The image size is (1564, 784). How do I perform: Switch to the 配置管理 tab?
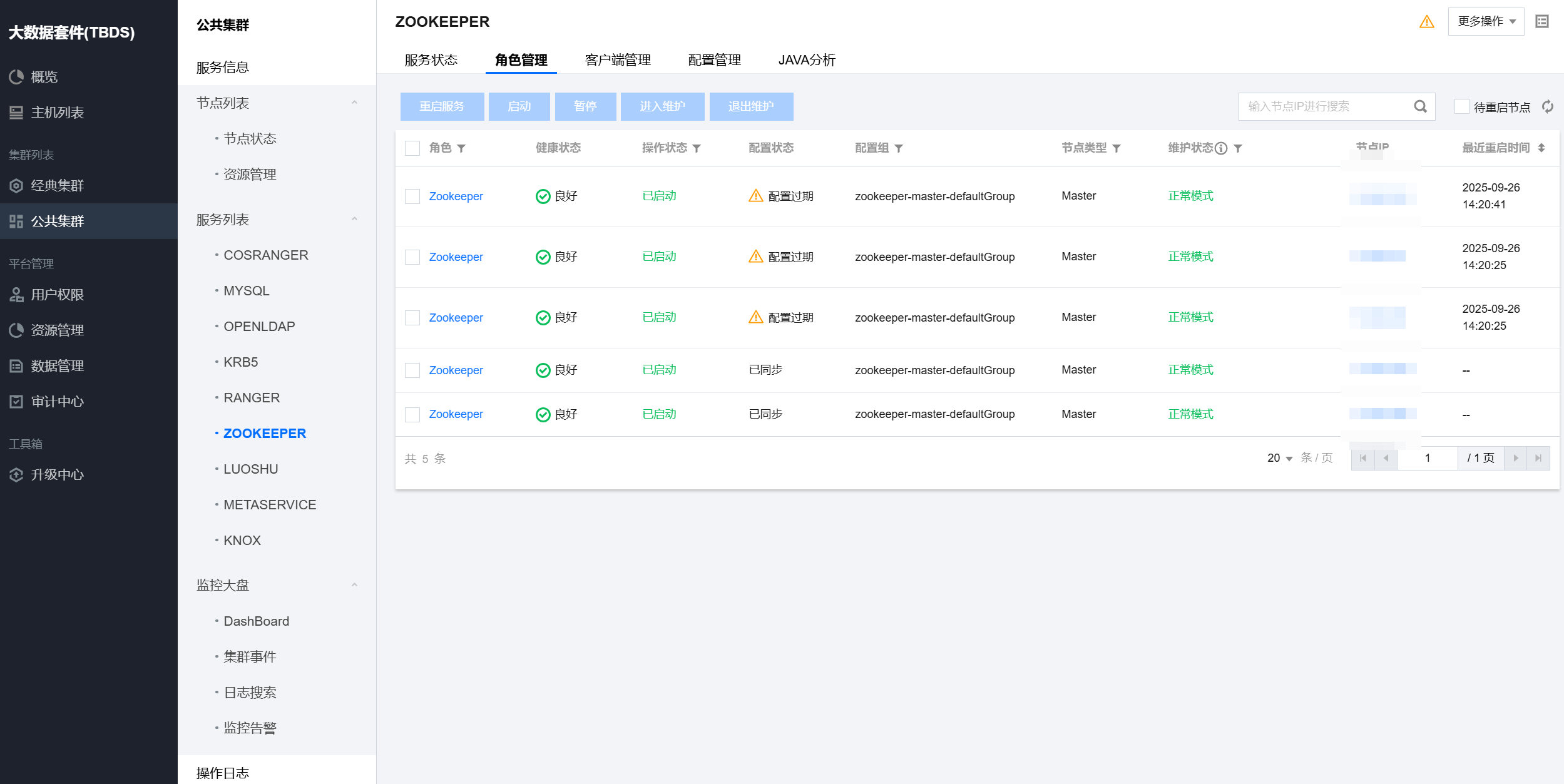(x=714, y=60)
